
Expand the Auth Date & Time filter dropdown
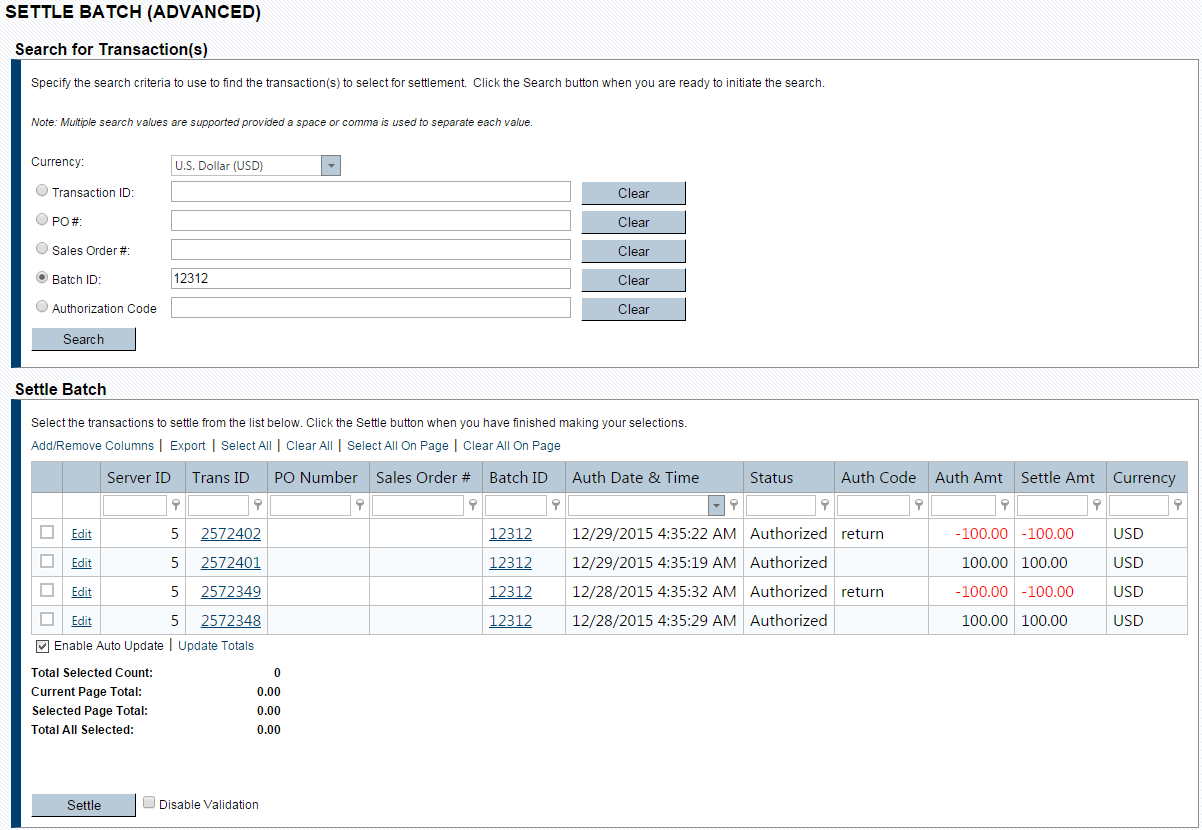(715, 506)
